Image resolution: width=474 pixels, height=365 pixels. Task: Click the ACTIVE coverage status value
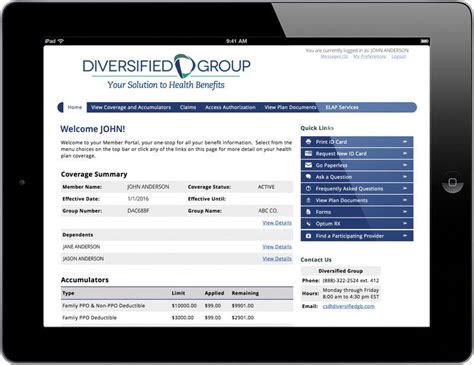click(x=266, y=187)
